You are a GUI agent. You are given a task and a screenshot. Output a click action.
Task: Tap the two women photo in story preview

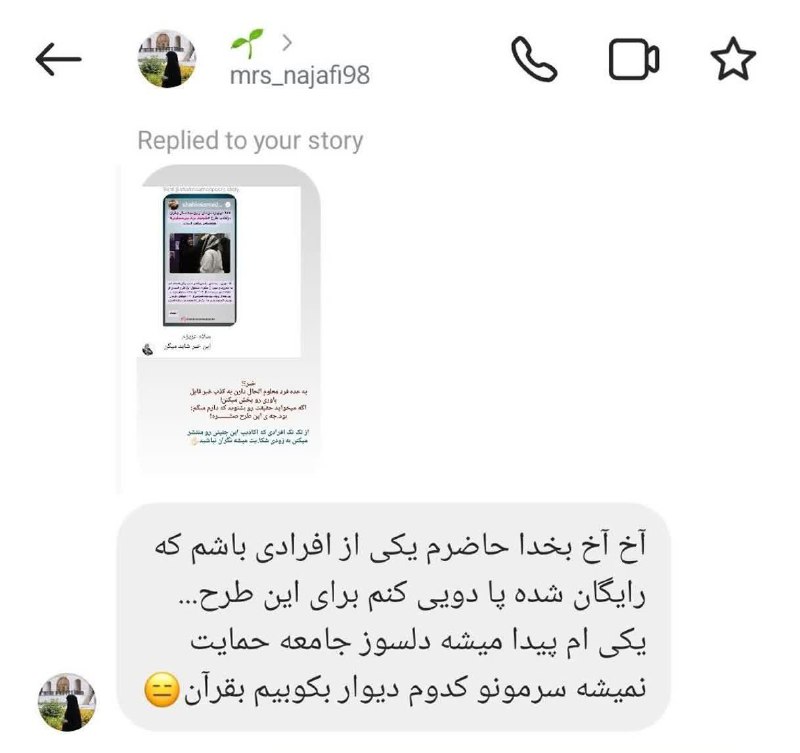(199, 254)
